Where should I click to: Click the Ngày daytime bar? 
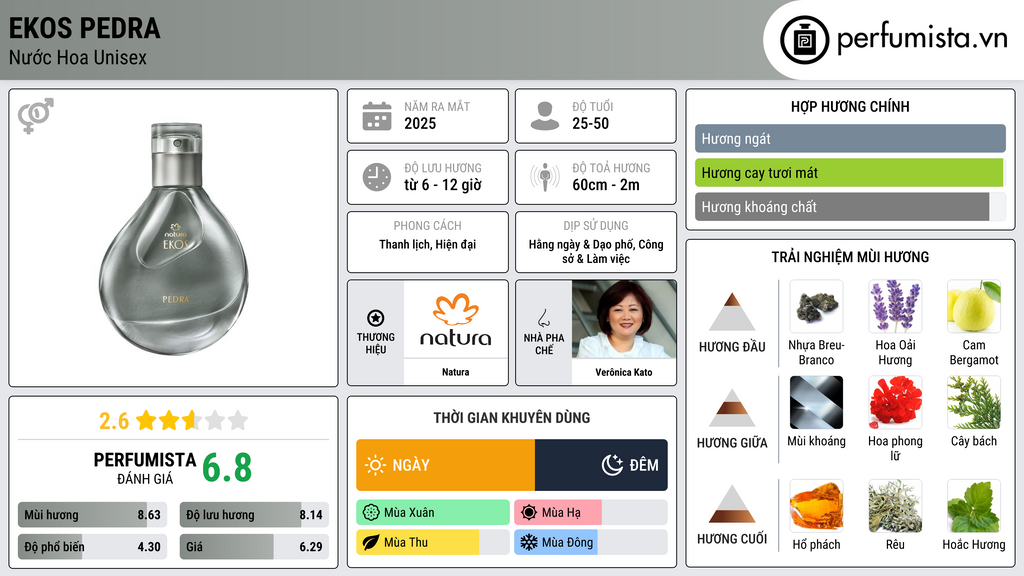point(445,465)
